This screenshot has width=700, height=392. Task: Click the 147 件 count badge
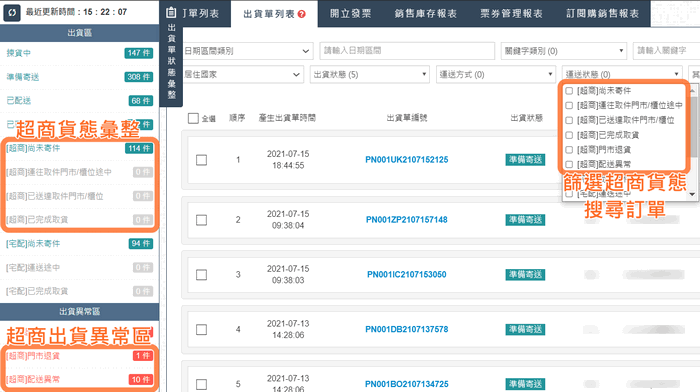[138, 53]
